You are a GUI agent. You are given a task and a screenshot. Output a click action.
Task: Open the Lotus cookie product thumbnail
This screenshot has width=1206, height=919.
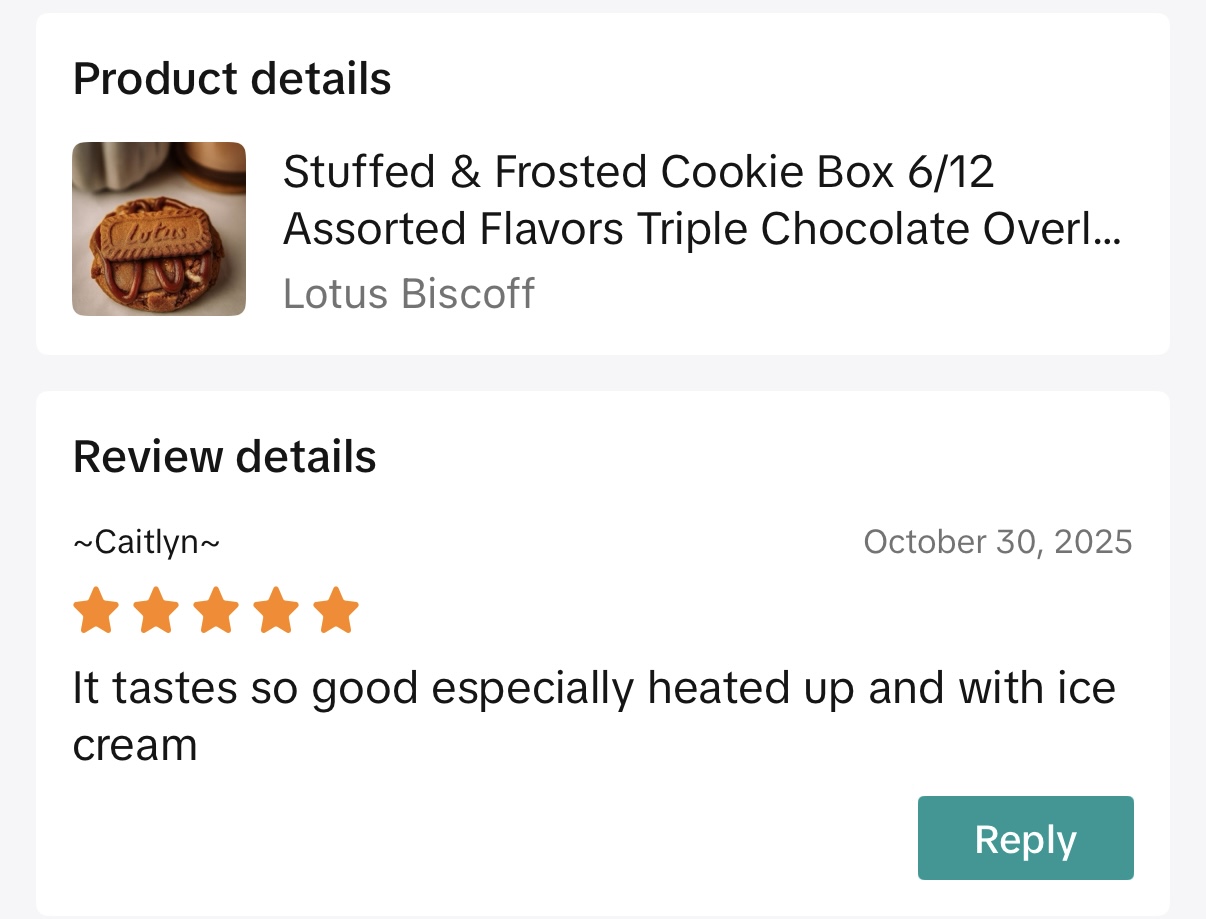pyautogui.click(x=159, y=229)
